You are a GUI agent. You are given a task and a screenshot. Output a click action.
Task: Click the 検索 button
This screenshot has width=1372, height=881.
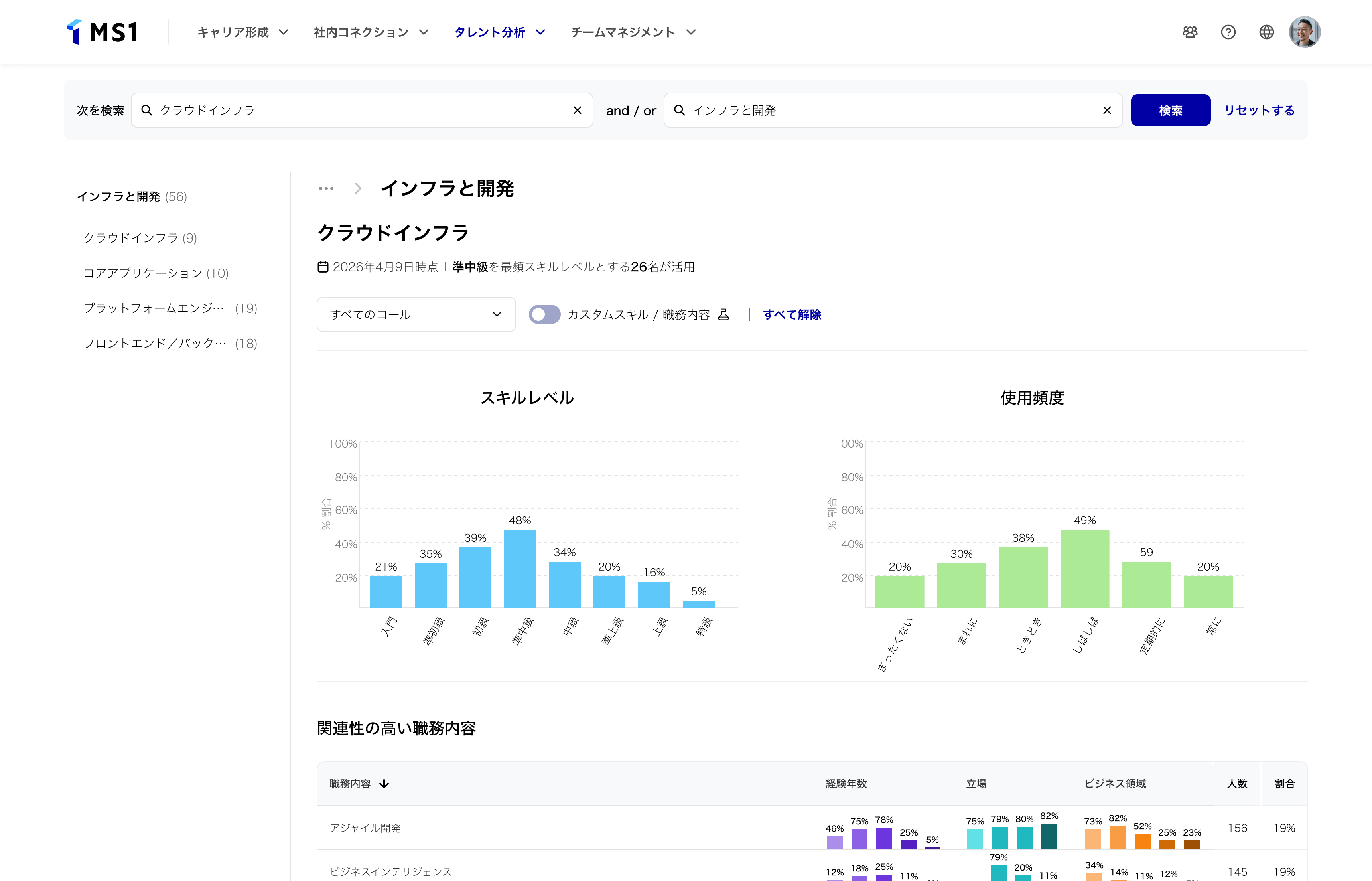(x=1171, y=111)
